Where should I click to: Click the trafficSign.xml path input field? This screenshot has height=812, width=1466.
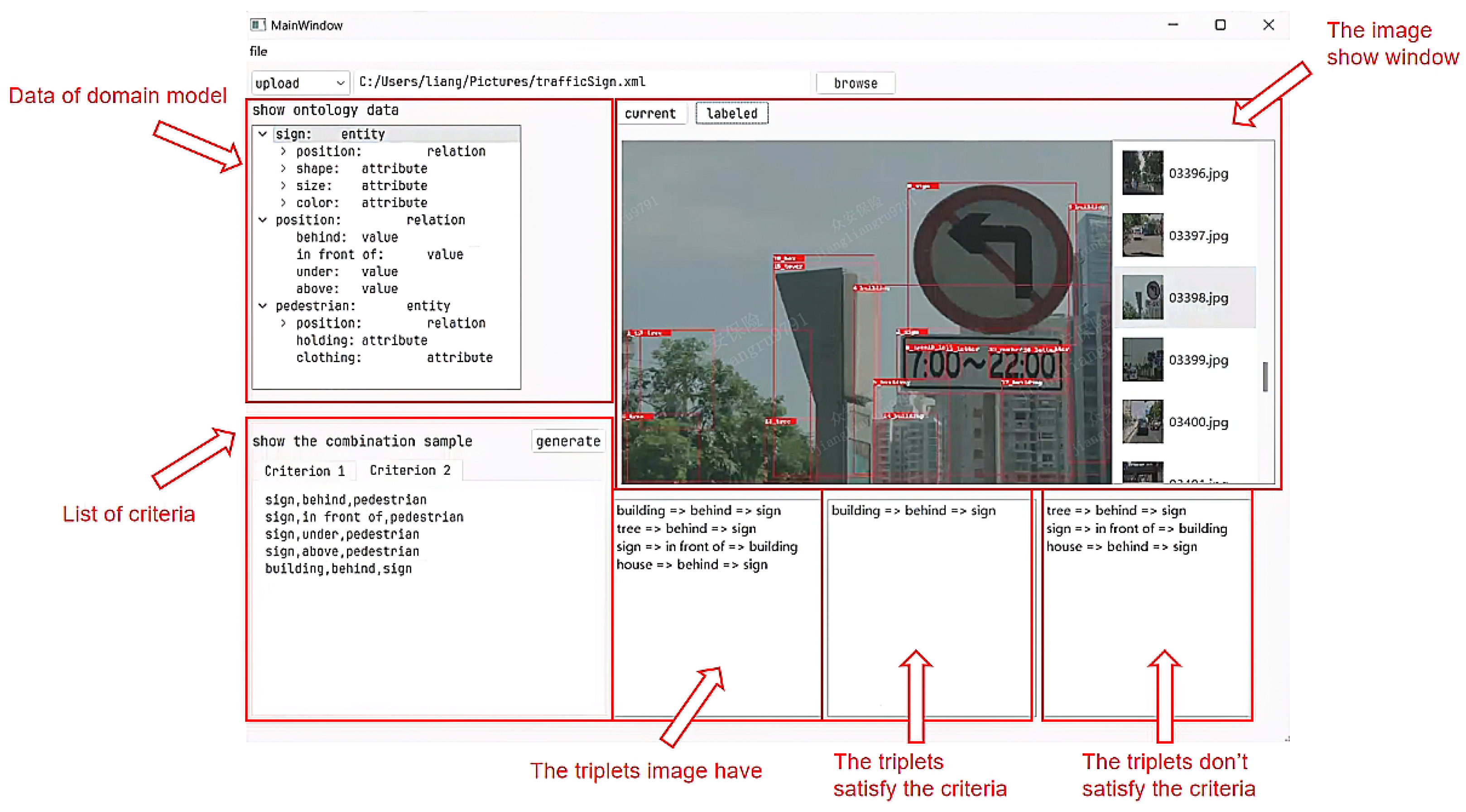click(x=581, y=82)
